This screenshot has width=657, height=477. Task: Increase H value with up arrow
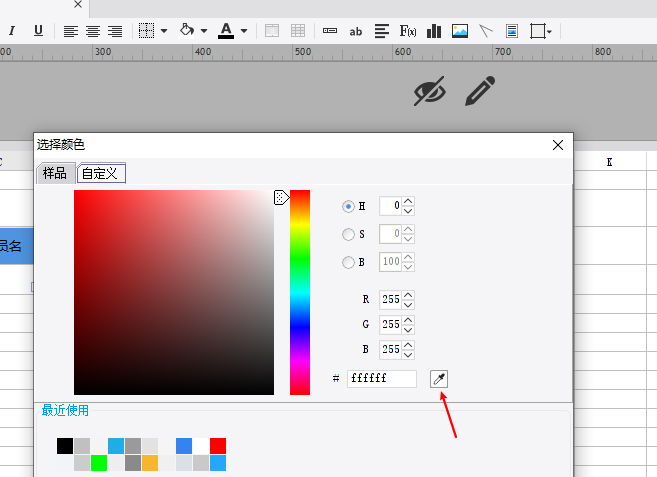tap(408, 201)
